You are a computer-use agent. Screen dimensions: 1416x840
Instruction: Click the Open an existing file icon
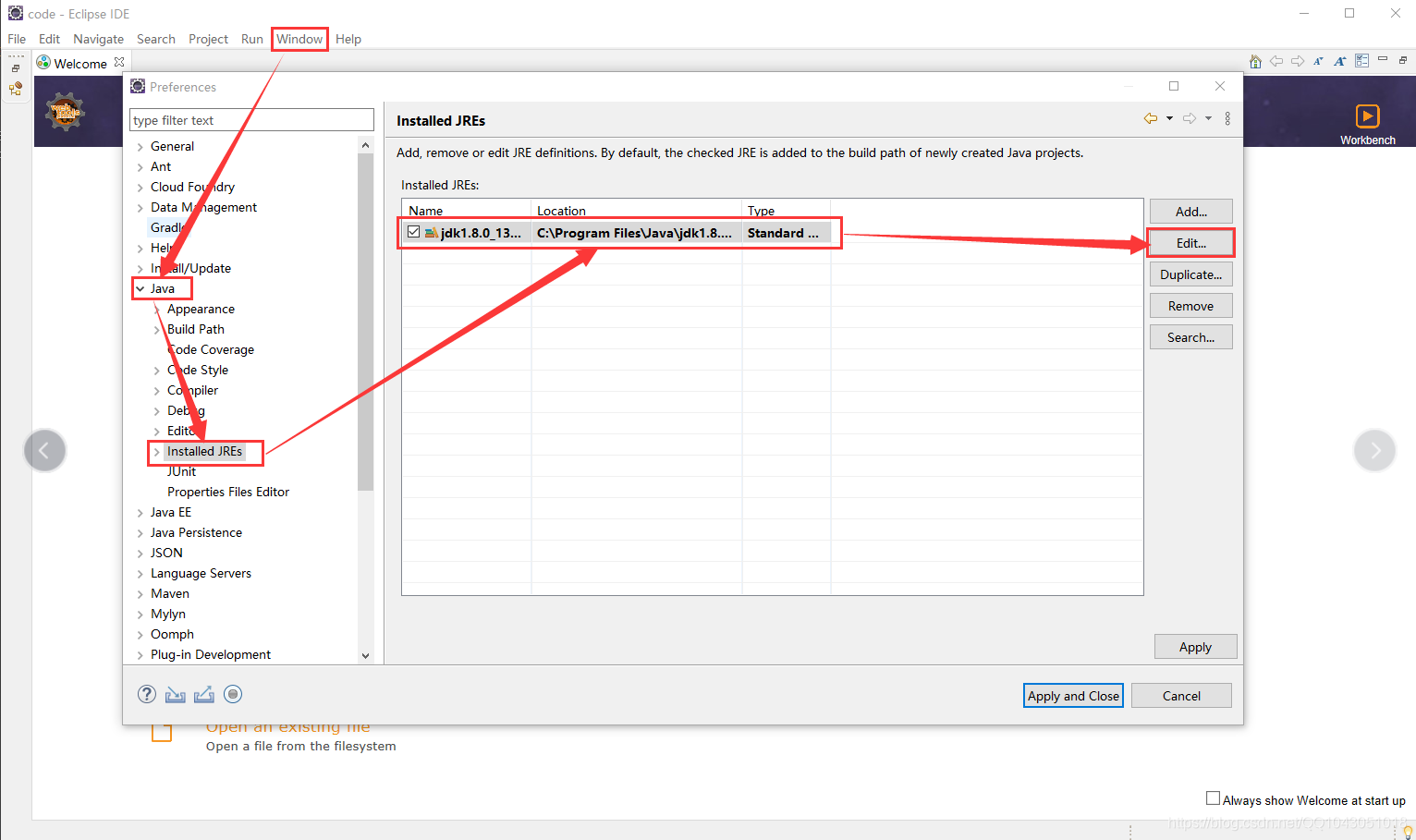coord(162,733)
